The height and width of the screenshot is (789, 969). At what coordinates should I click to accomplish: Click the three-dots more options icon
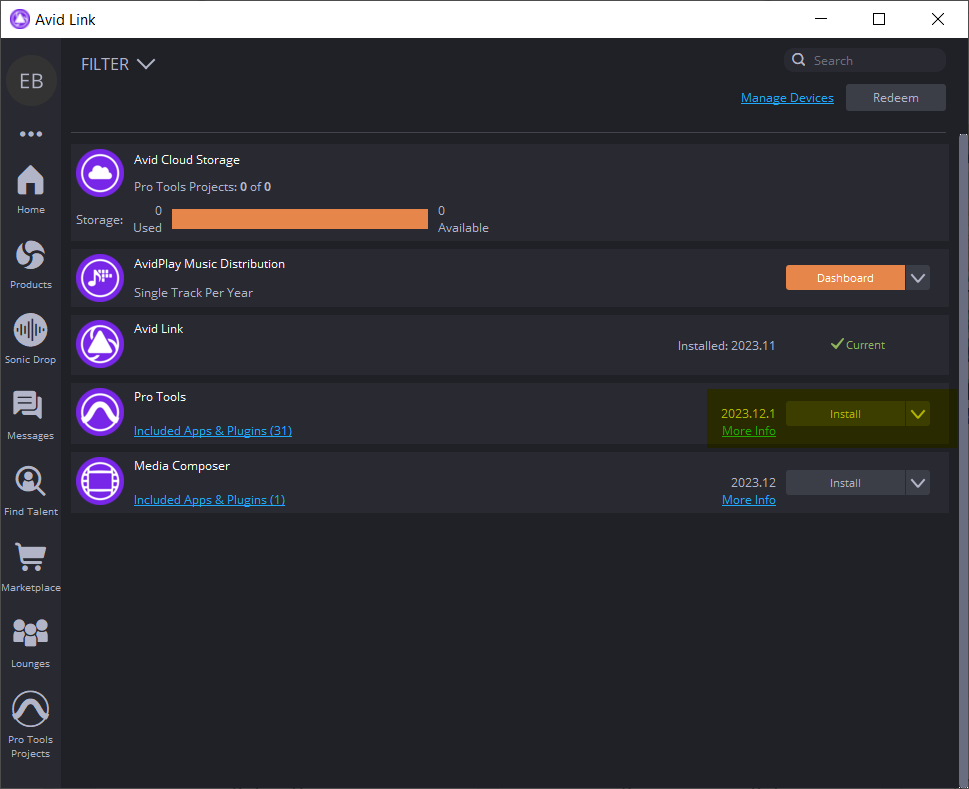pyautogui.click(x=31, y=134)
